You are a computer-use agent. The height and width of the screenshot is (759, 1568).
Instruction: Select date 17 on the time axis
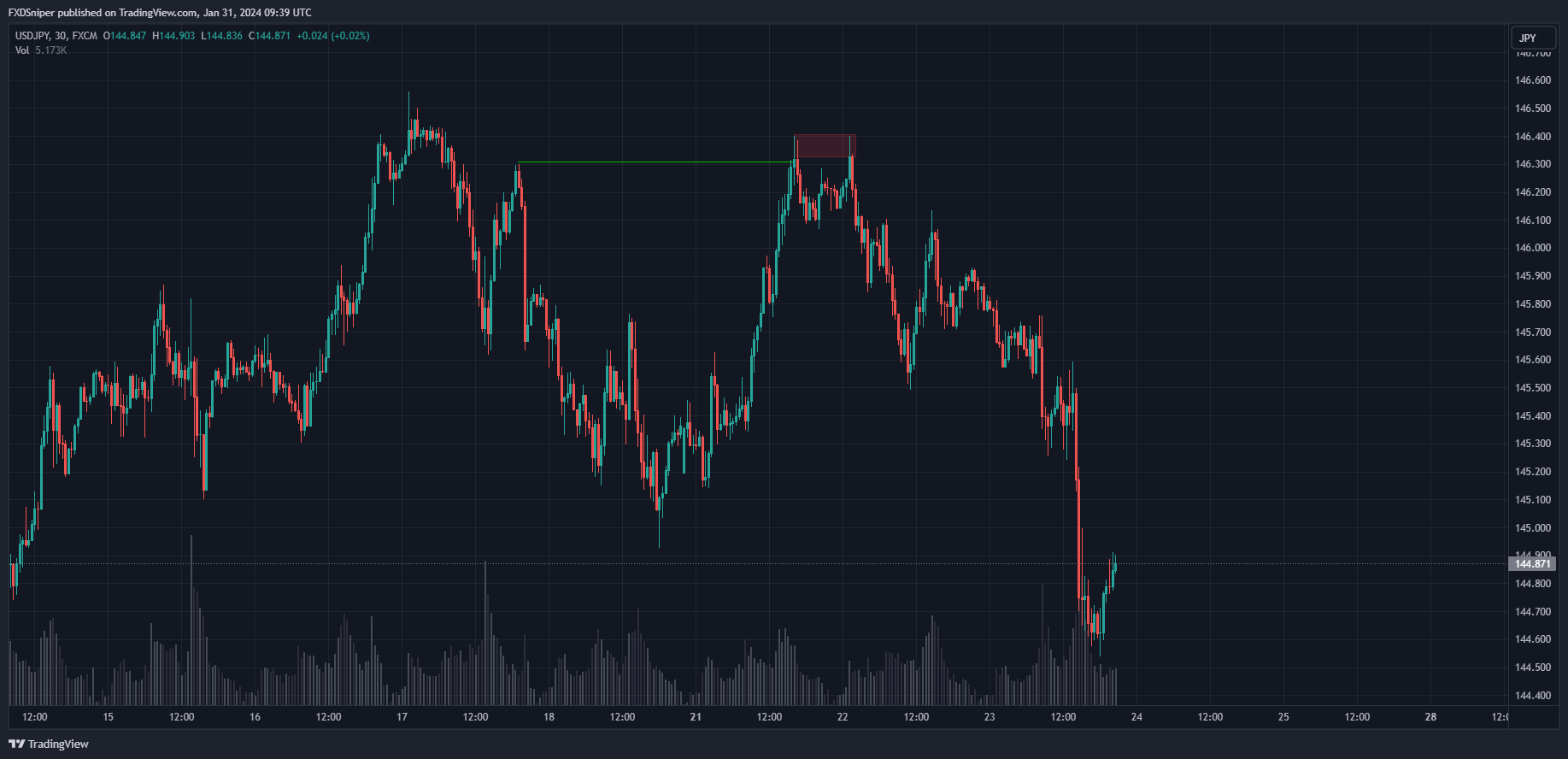click(402, 717)
